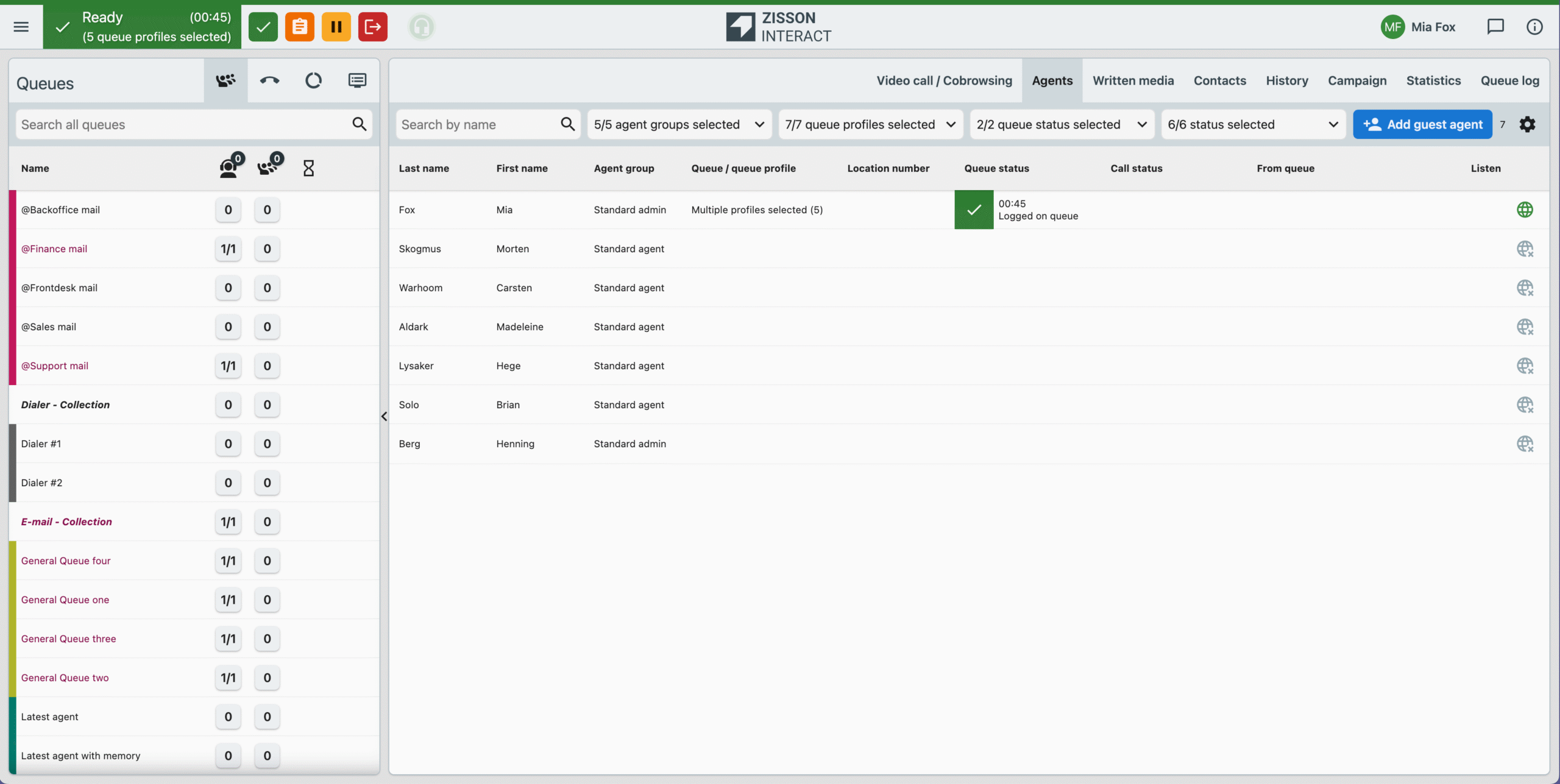
Task: Click the red log off icon
Action: click(x=372, y=27)
